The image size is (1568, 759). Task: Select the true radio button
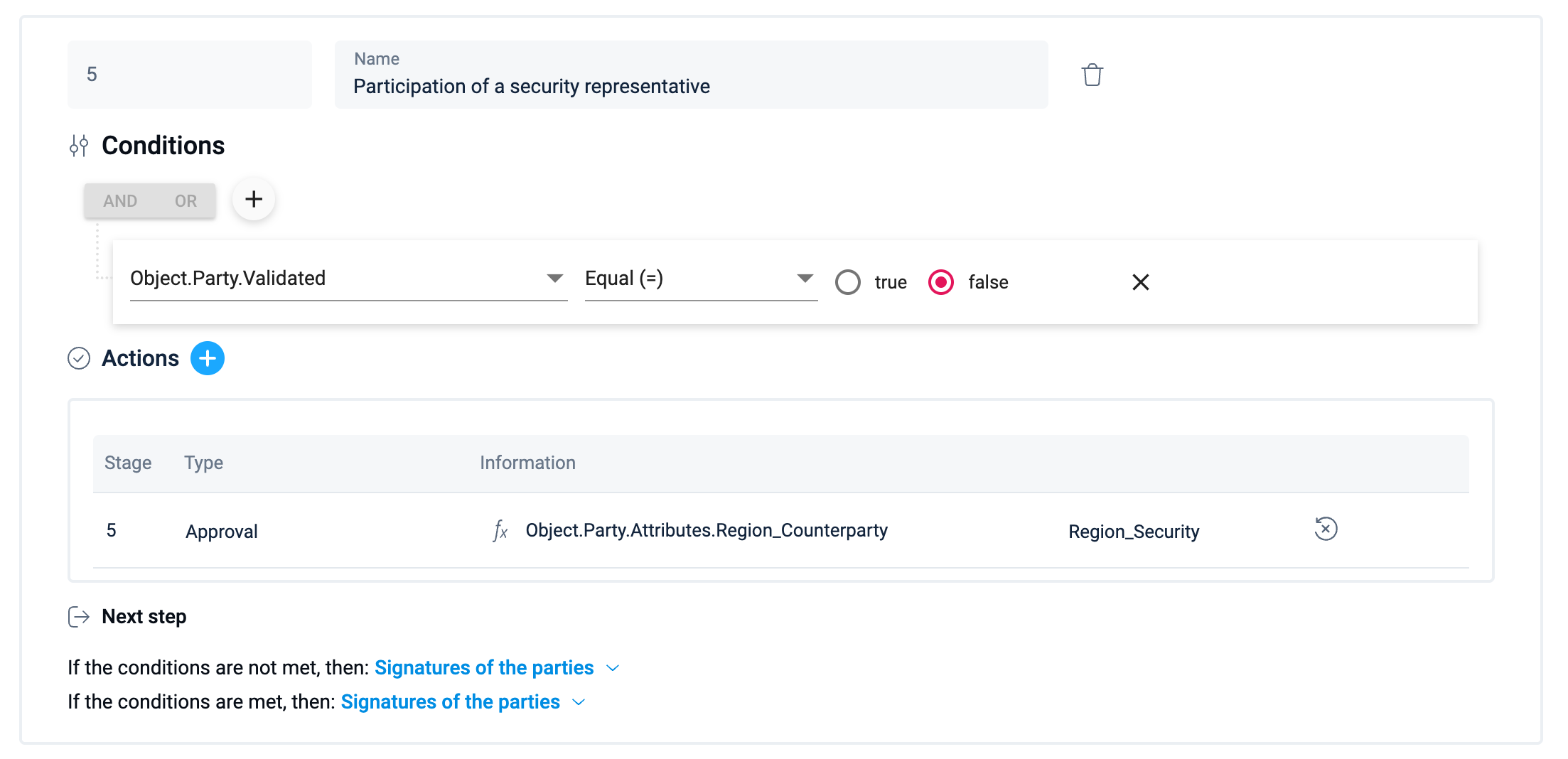tap(848, 282)
